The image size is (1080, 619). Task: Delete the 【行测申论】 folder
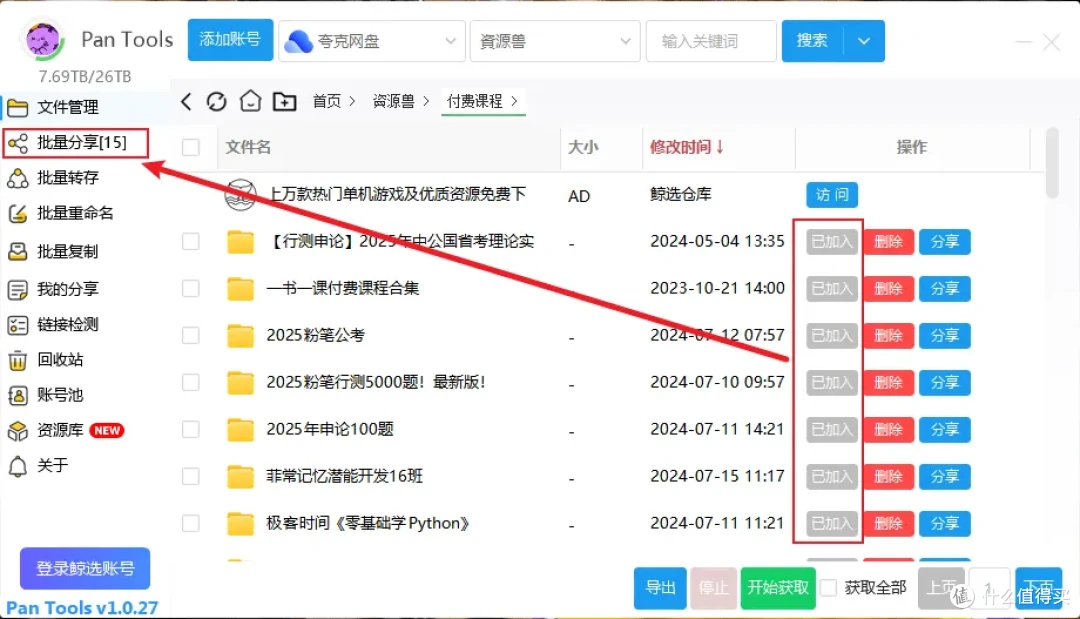tap(889, 242)
